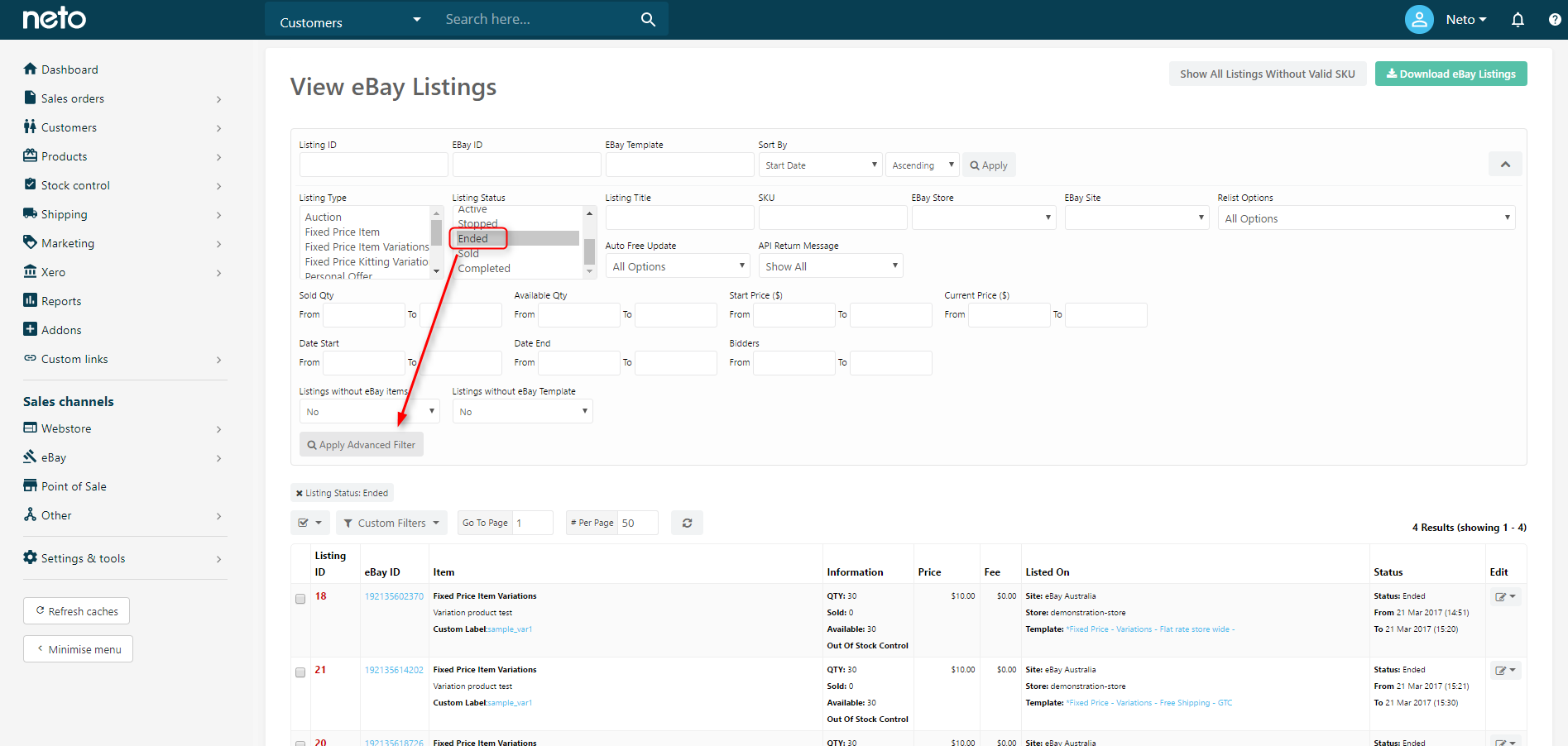1568x746 pixels.
Task: Open the Sort By Start Date dropdown
Action: [821, 165]
